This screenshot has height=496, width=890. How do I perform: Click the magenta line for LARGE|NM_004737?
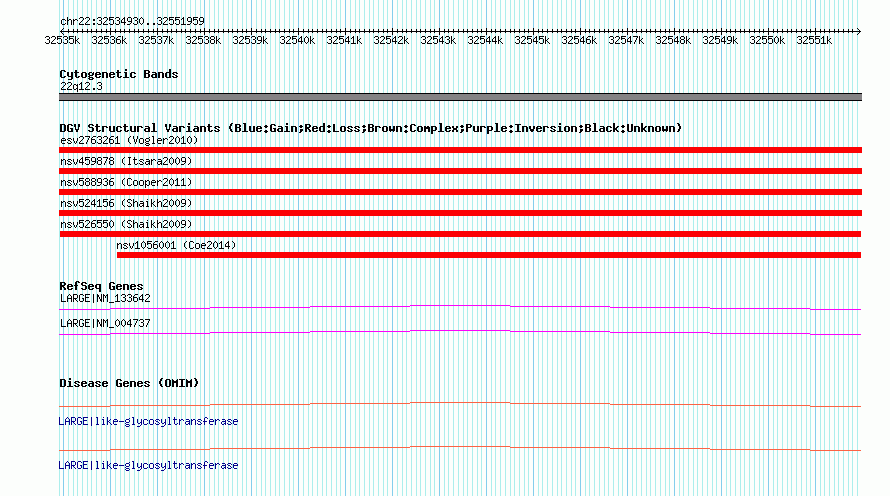[460, 332]
